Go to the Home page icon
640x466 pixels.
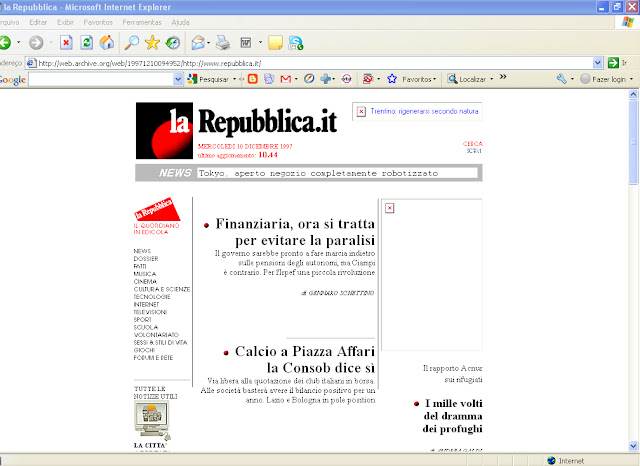click(x=107, y=42)
